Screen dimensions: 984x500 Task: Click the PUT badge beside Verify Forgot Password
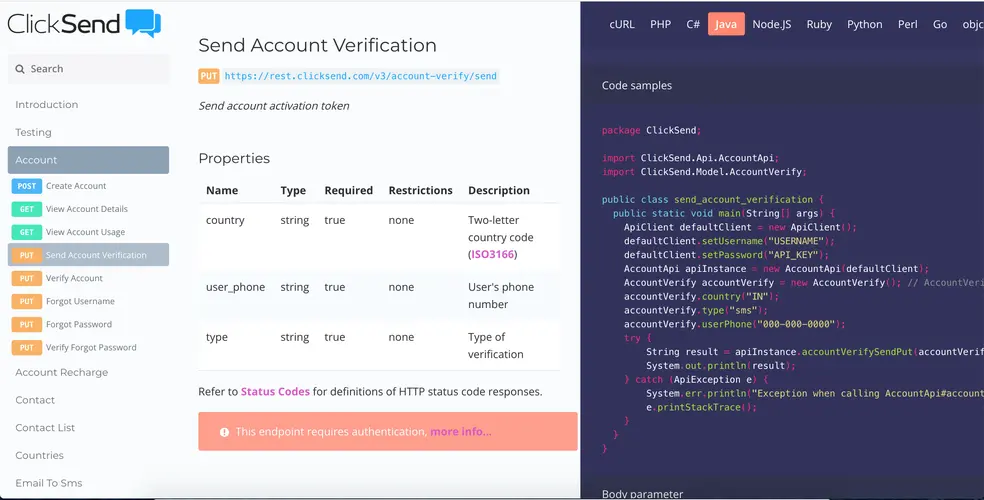26,348
